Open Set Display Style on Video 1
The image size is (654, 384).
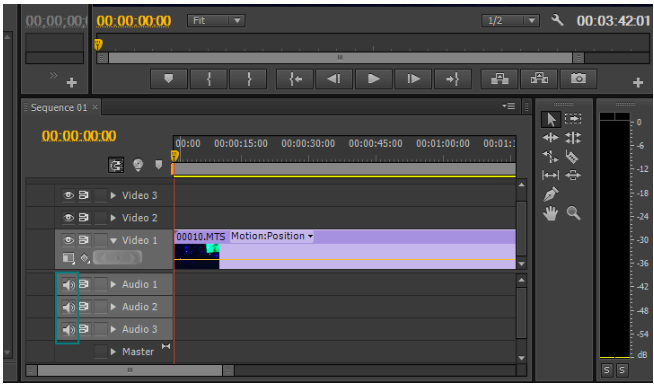tap(68, 259)
